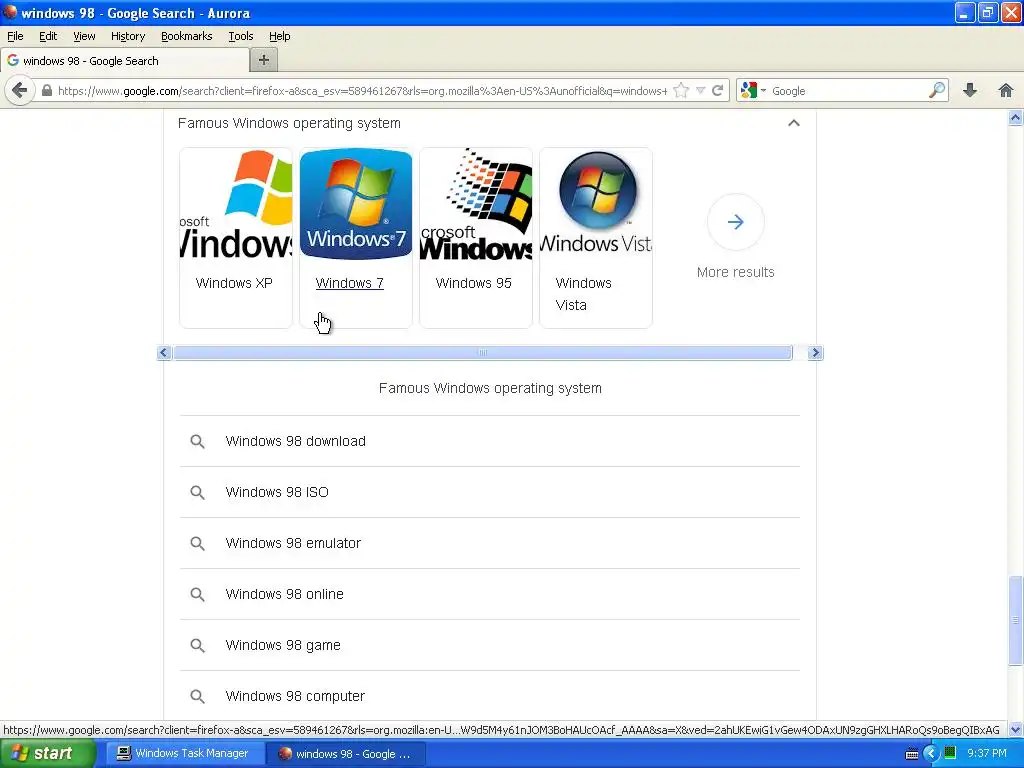Click the keyboard icon in system tray
This screenshot has width=1024, height=768.
pos(912,754)
